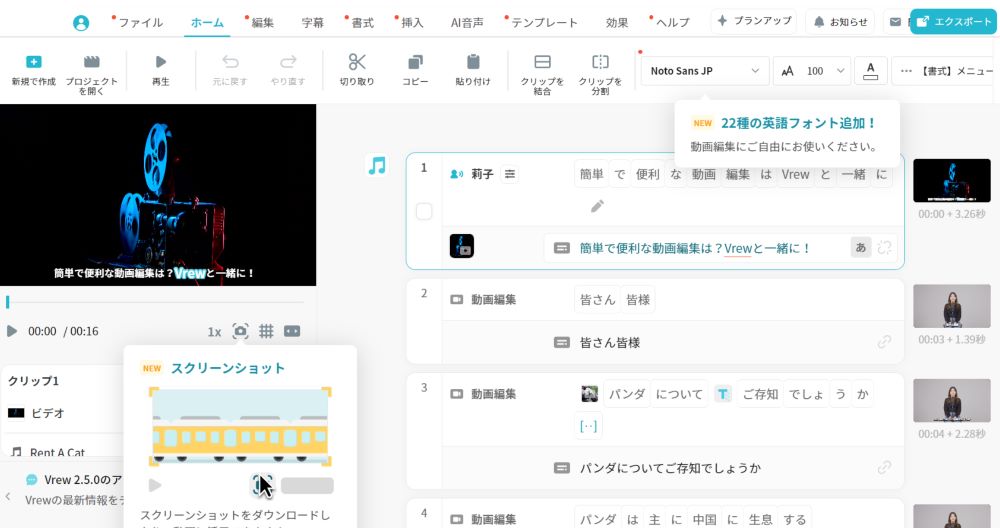Click the music note icon beside clip 1

tap(377, 166)
